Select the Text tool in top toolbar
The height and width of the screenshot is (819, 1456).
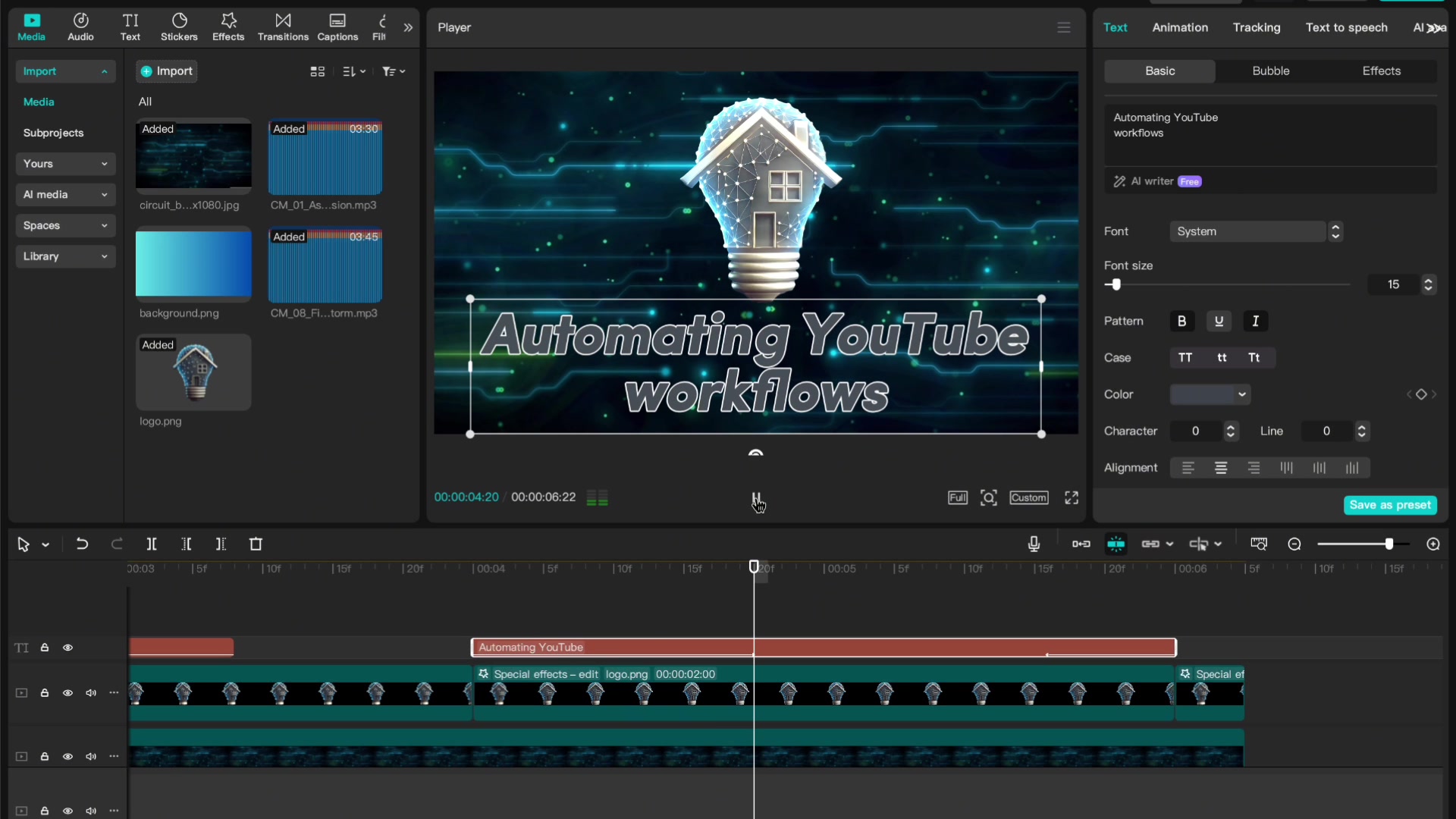pyautogui.click(x=130, y=27)
